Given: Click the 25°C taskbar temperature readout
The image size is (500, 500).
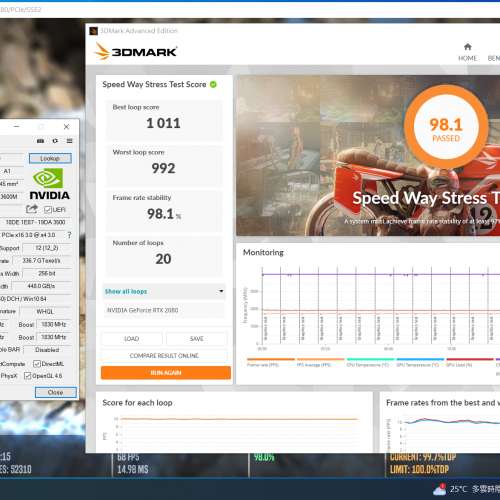Looking at the screenshot, I should (458, 489).
